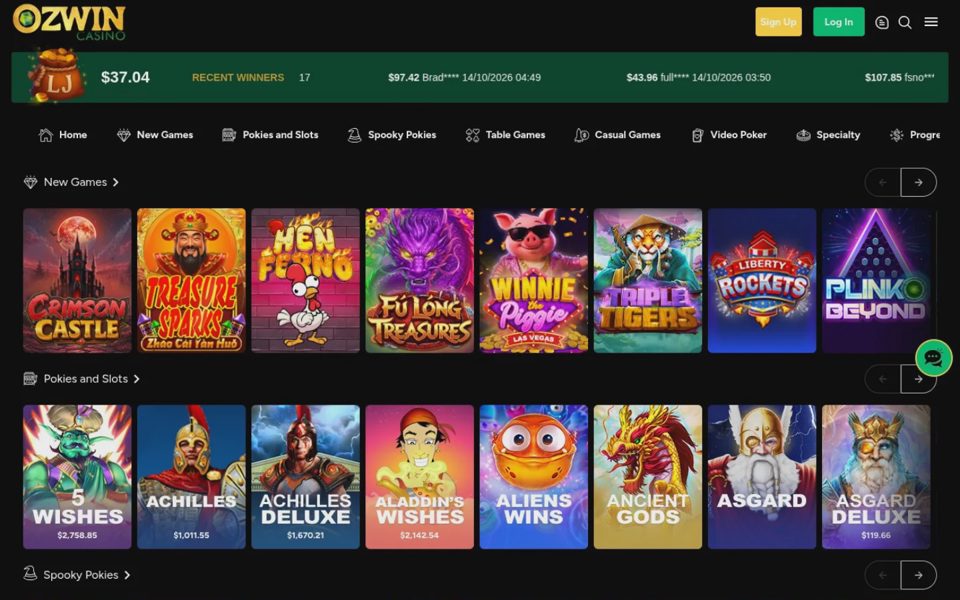Open the Asgard Deluxe $119.66 thumbnail
This screenshot has width=960, height=600.
click(x=876, y=477)
